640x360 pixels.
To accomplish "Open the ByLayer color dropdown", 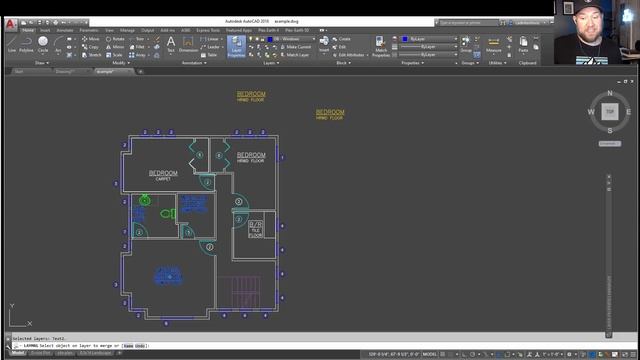I will [x=456, y=39].
